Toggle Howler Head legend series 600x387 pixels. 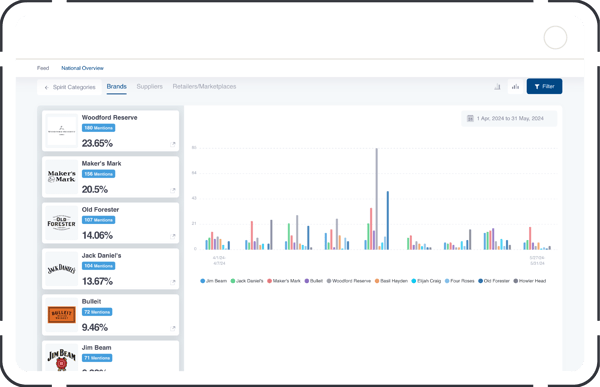[530, 281]
